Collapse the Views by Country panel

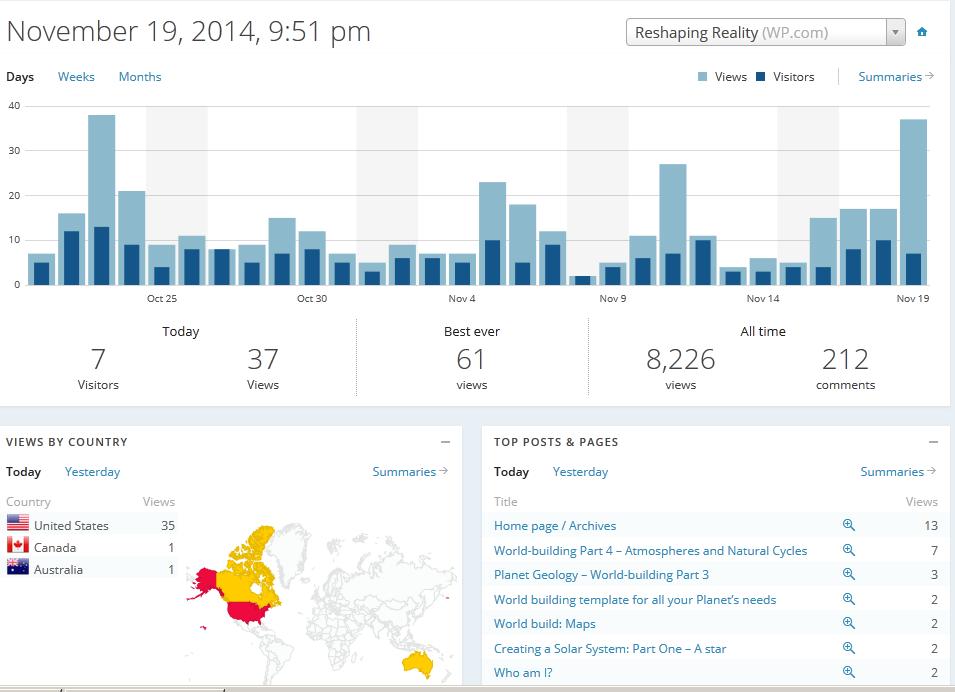[445, 442]
